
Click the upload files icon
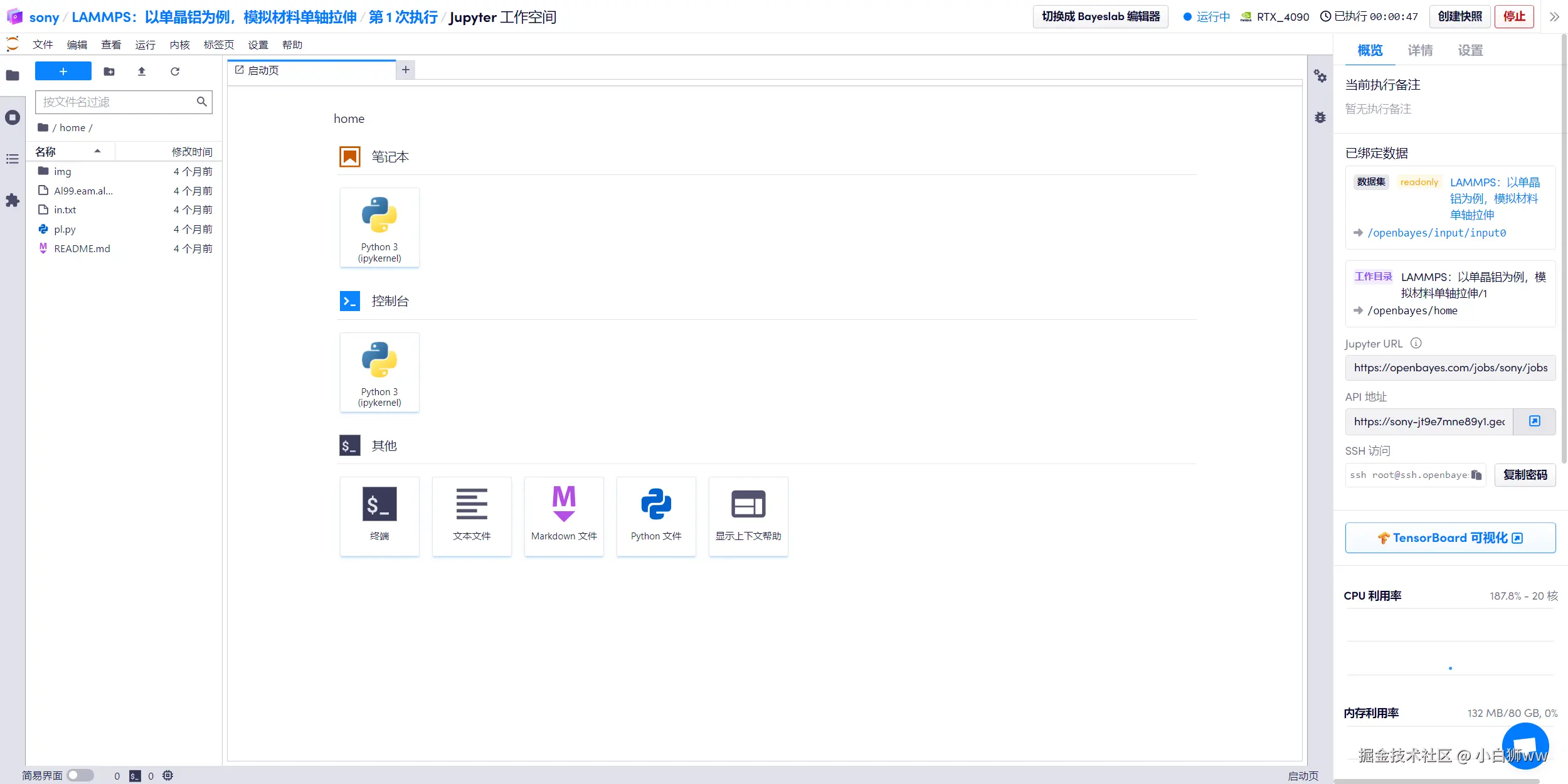coord(142,72)
